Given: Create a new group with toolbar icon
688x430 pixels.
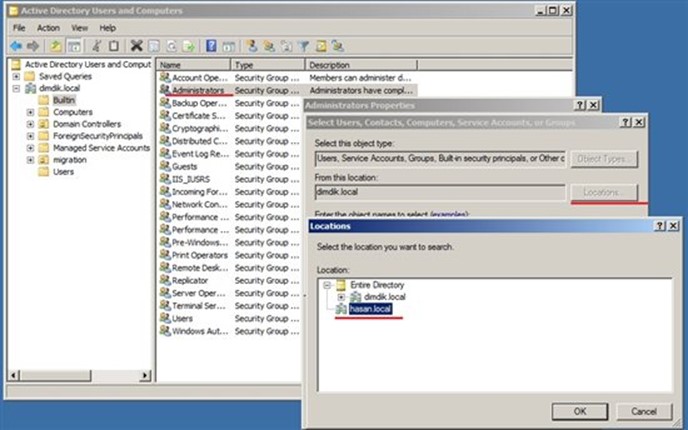Looking at the screenshot, I should (269, 46).
